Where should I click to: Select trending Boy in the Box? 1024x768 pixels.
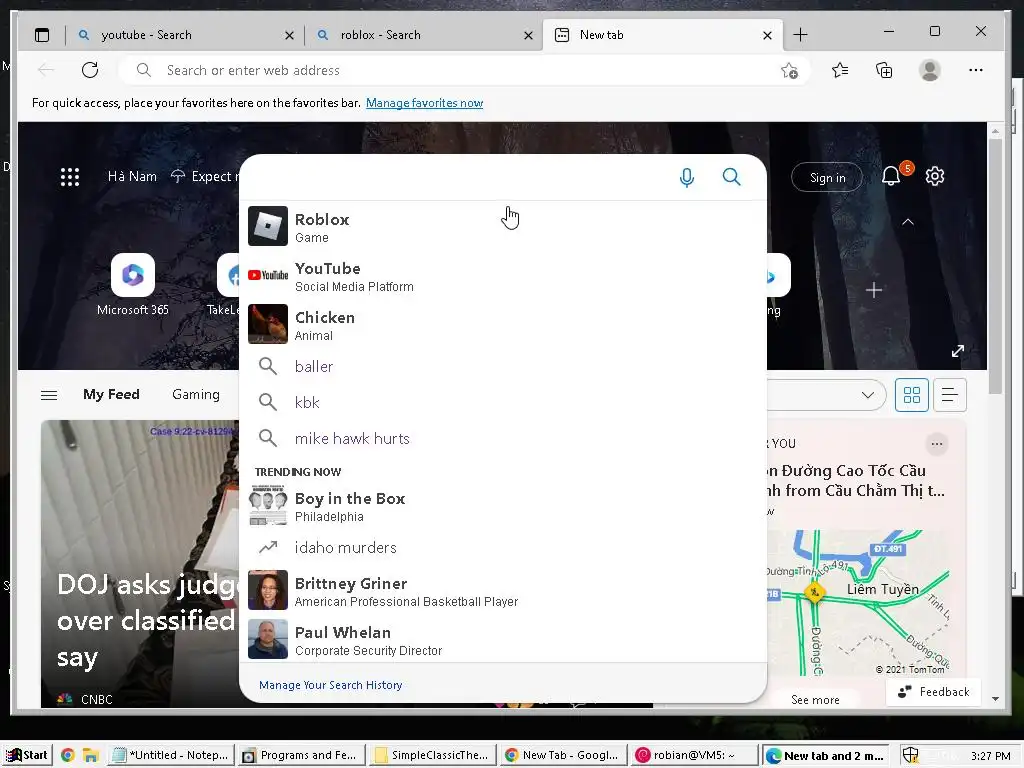coord(503,505)
